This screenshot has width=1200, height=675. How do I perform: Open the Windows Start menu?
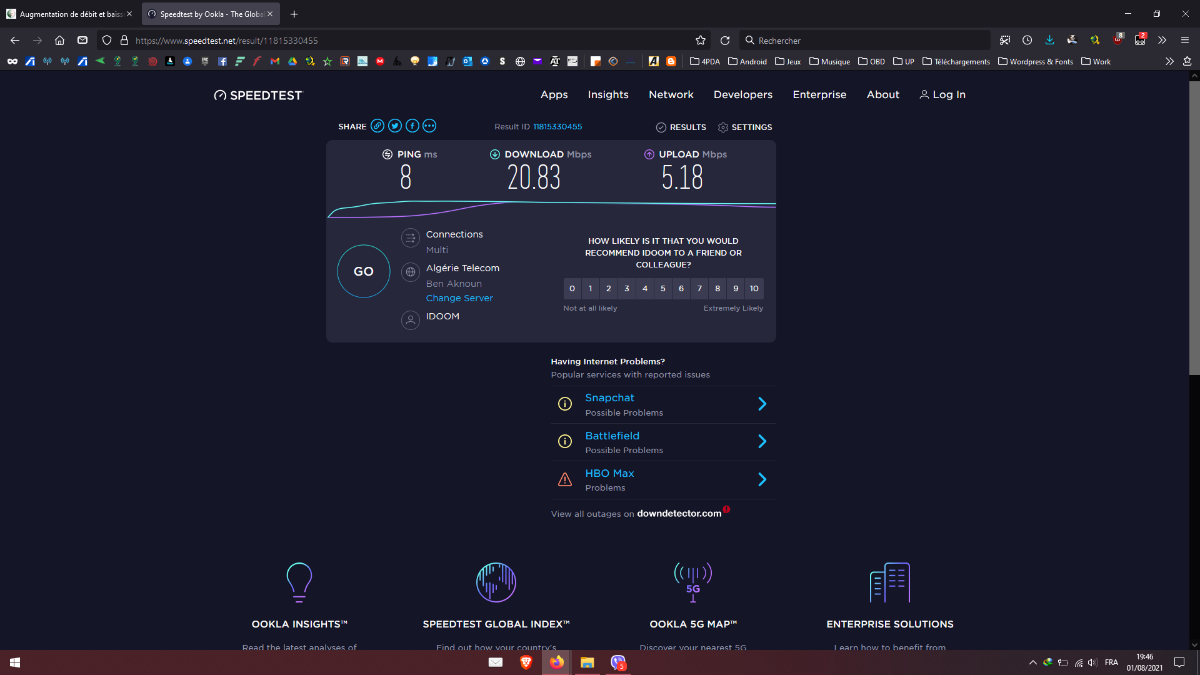[x=15, y=662]
